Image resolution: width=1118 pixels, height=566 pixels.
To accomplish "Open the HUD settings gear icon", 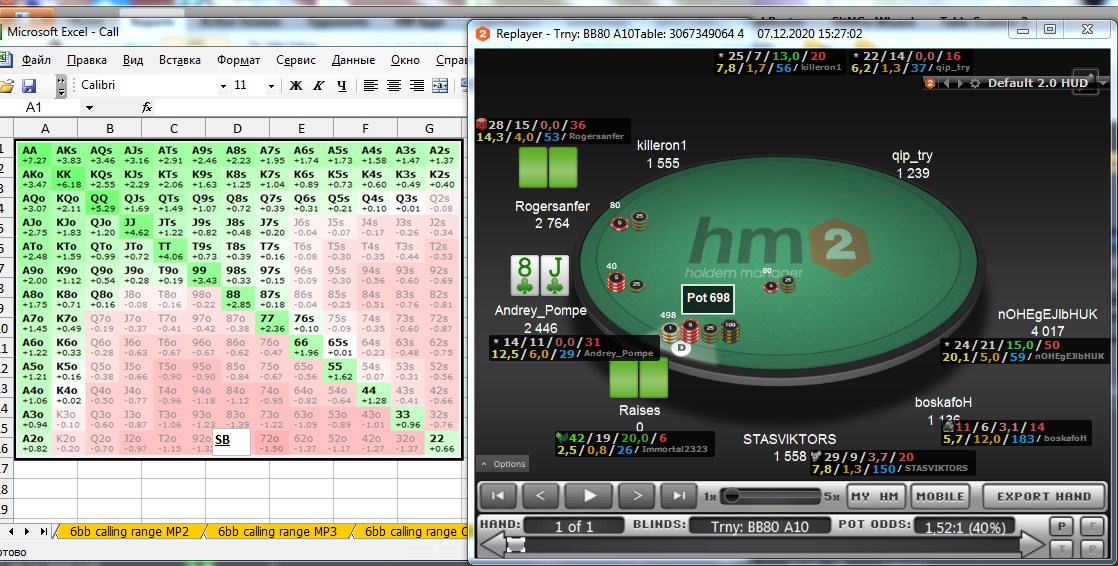I will [x=975, y=83].
